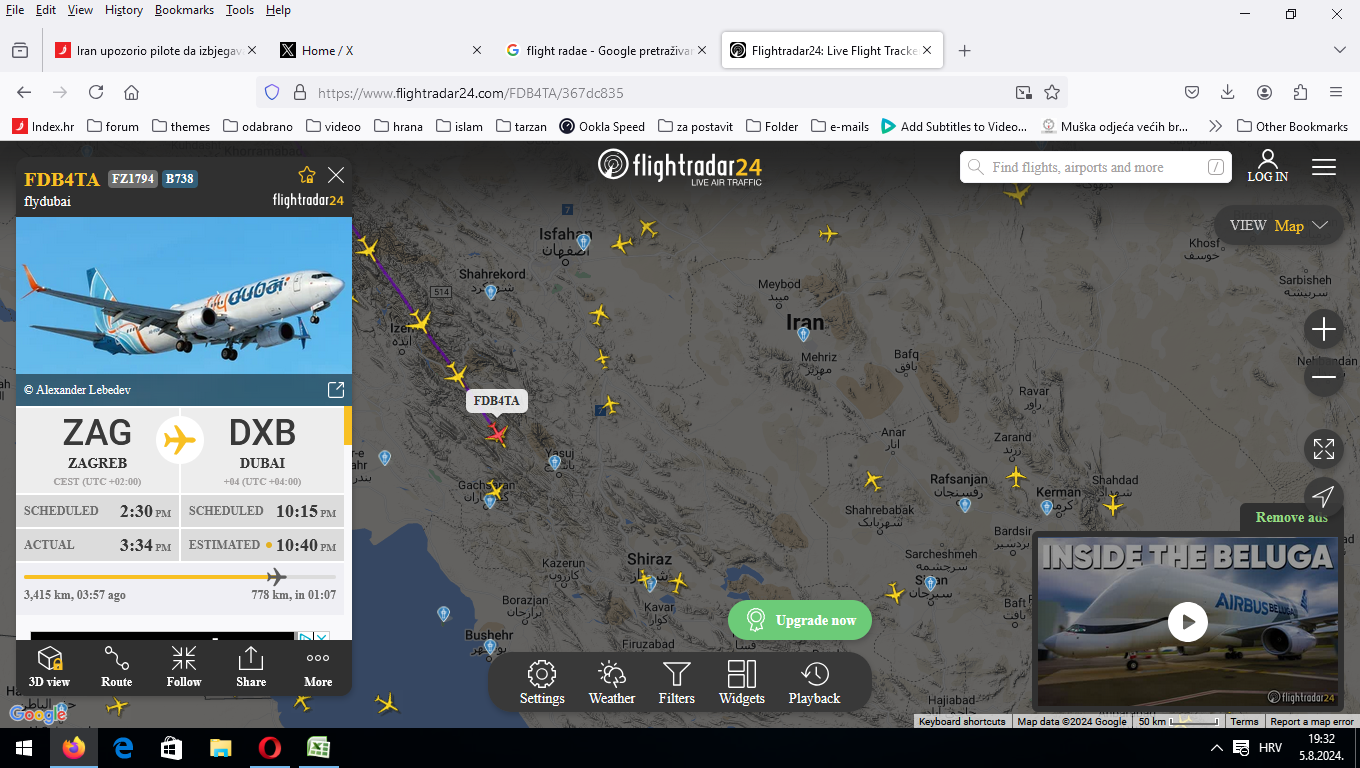Go to browser home page
This screenshot has height=768, width=1360.
click(x=131, y=92)
